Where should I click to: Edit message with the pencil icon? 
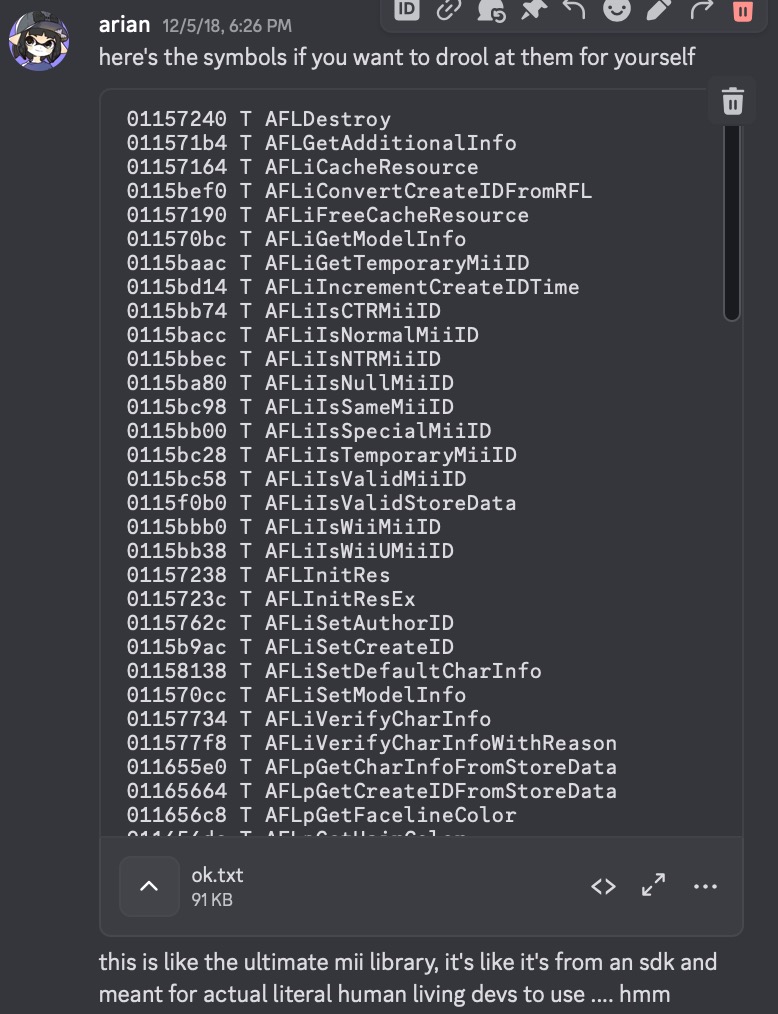pos(658,9)
